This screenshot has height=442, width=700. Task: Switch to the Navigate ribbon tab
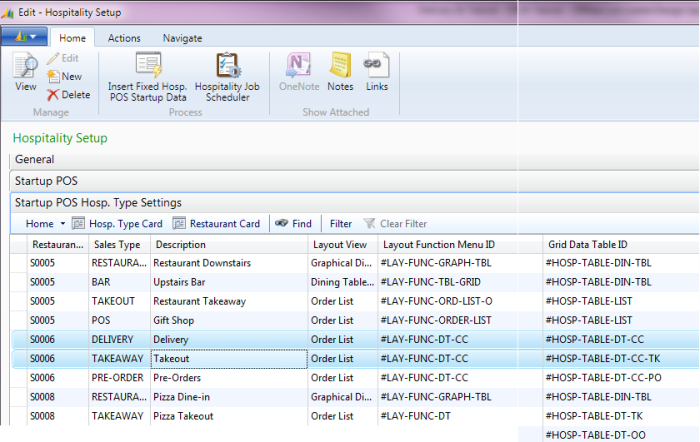click(x=182, y=38)
